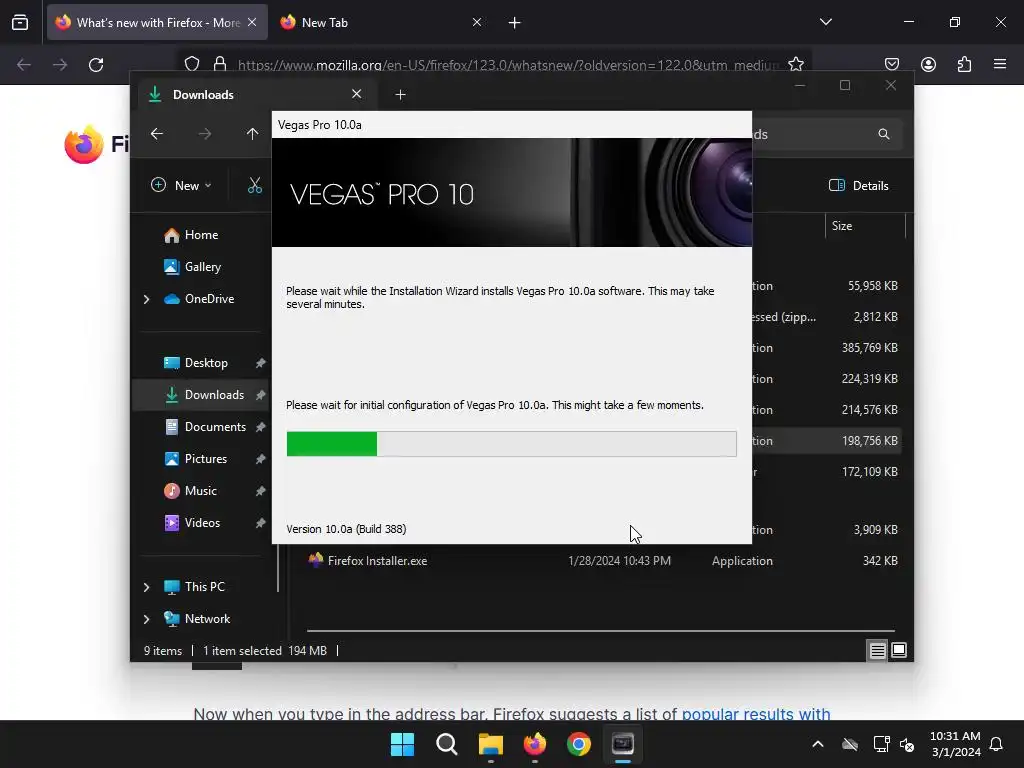Click the Vegas Pro 10 banner

pos(511,192)
